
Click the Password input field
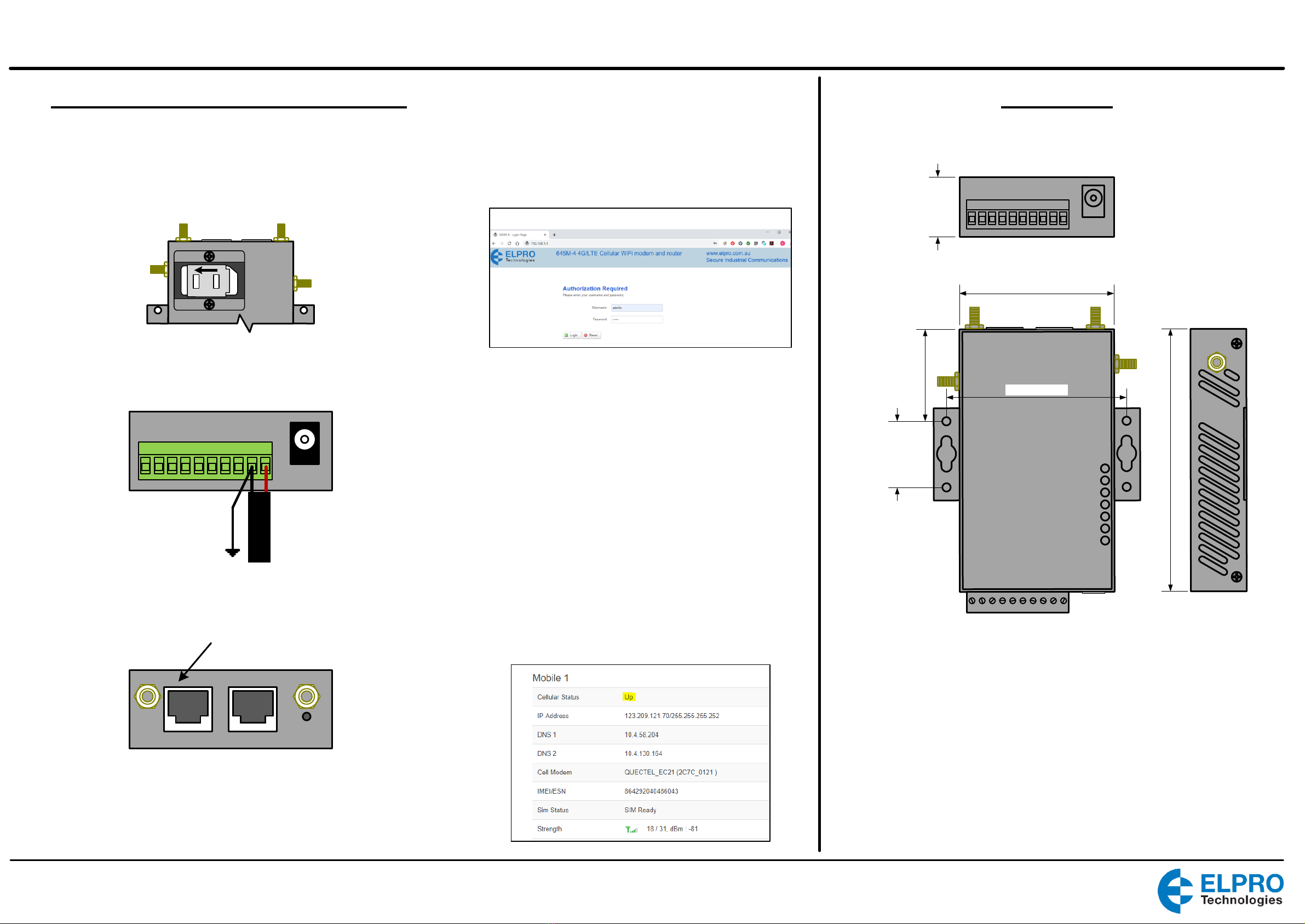[x=636, y=320]
